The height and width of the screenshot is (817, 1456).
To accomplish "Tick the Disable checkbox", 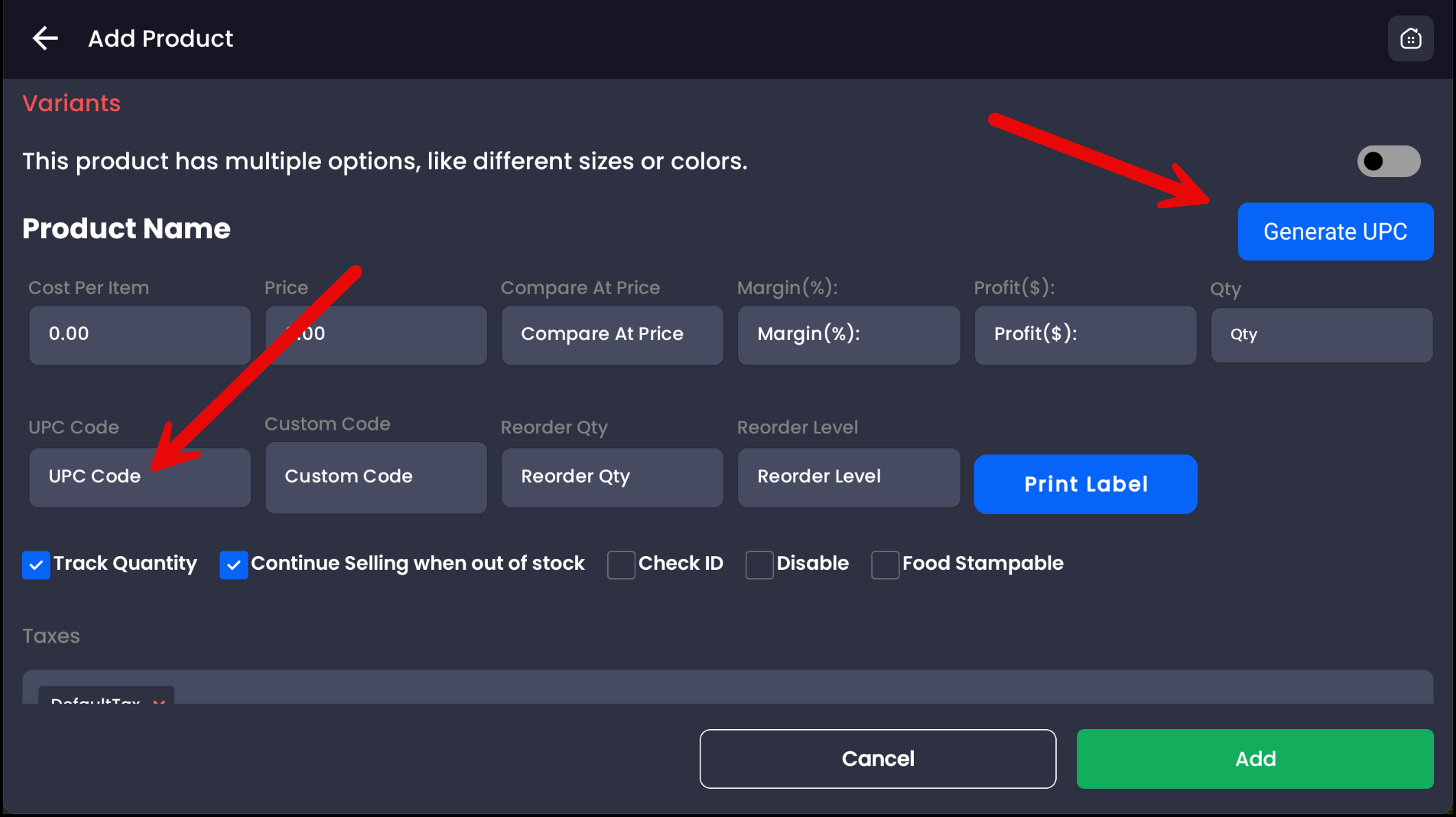I will point(760,565).
